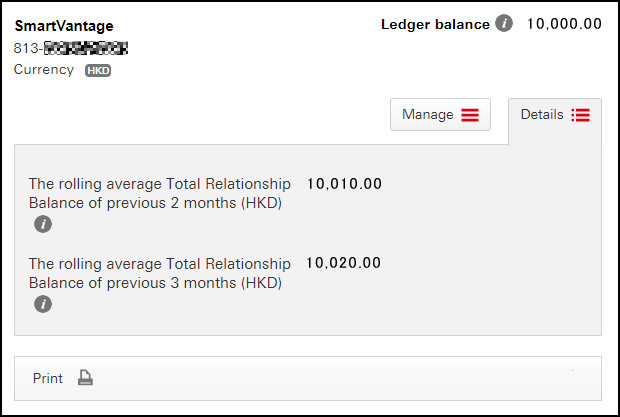Click the 10,010.00 rolling average value
The width and height of the screenshot is (620, 417).
tap(344, 183)
